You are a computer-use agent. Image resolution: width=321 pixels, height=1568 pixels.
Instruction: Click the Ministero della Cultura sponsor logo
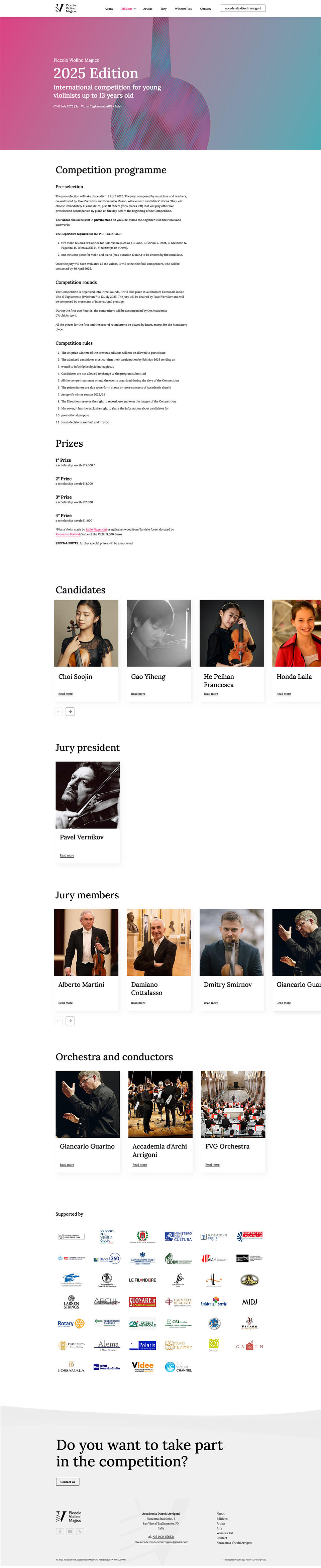click(x=179, y=1236)
